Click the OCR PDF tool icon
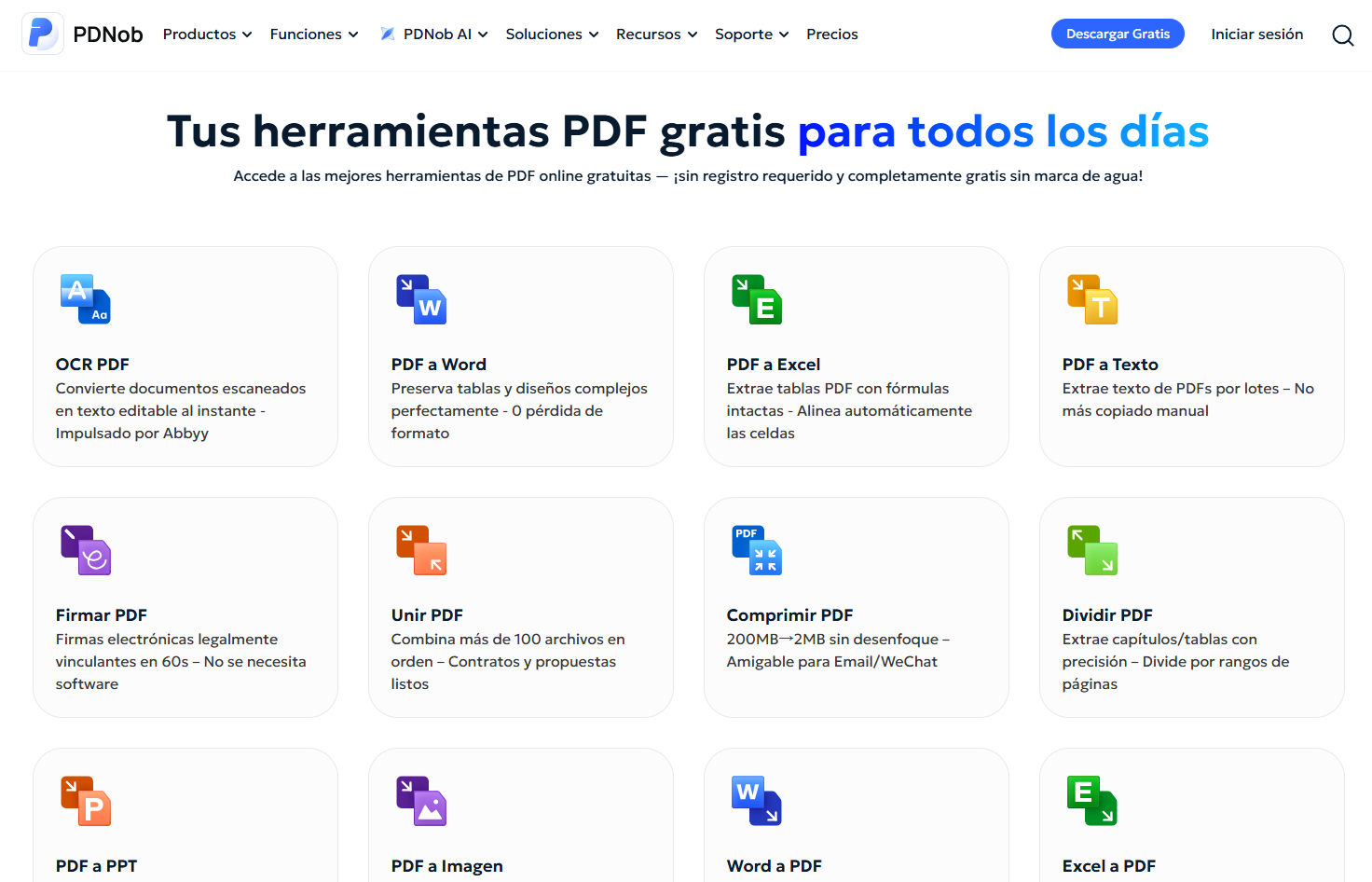The width and height of the screenshot is (1372, 882). (x=86, y=299)
